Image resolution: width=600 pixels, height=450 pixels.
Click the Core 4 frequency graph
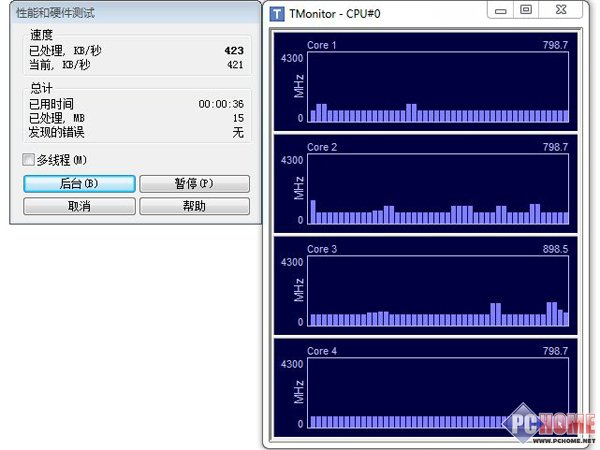click(x=438, y=393)
